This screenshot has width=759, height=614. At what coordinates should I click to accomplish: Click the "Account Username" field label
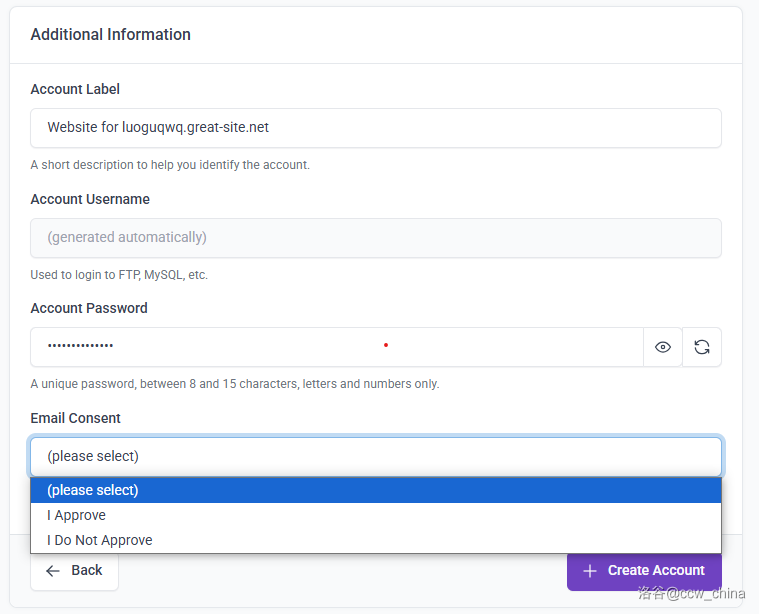pyautogui.click(x=90, y=199)
